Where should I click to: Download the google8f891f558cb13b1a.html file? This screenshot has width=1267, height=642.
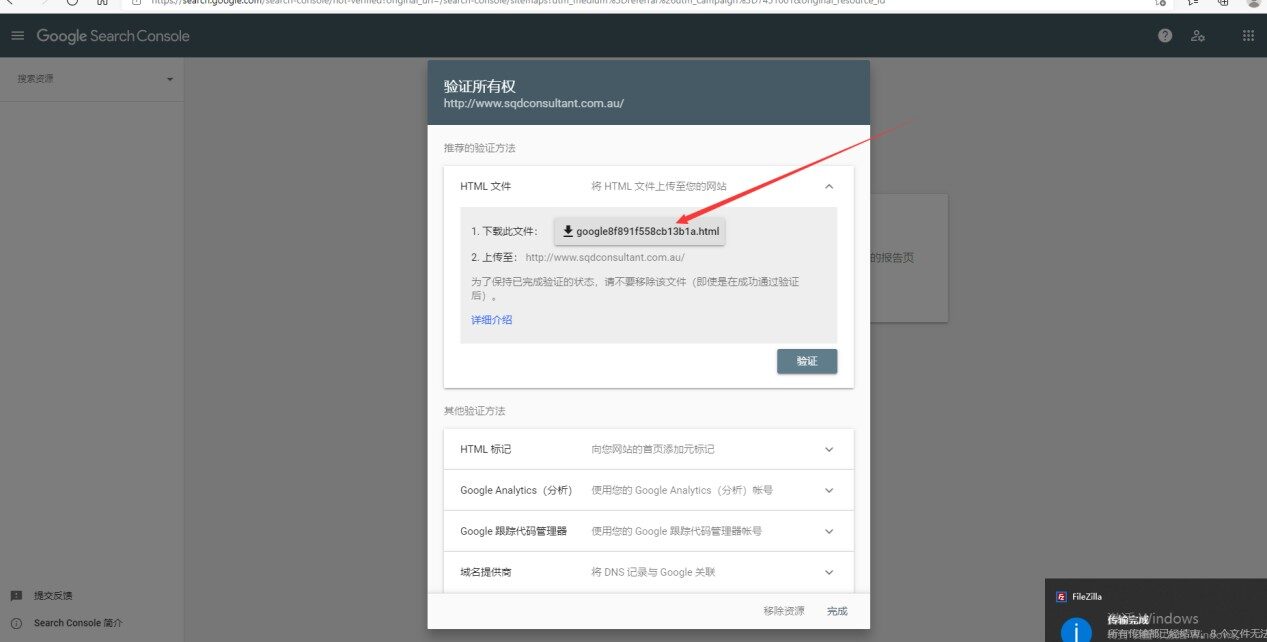coord(639,231)
